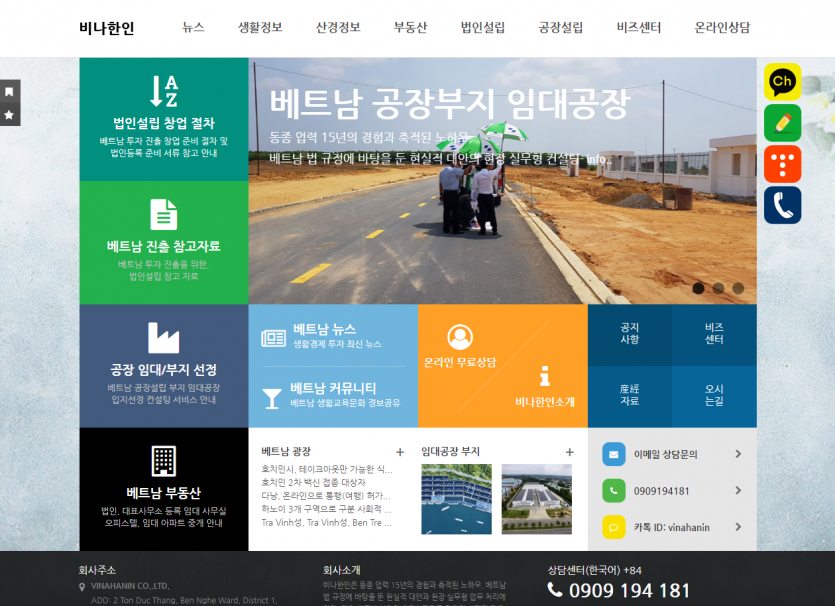Click the star favorite icon on left edge
The image size is (835, 606).
(x=9, y=115)
